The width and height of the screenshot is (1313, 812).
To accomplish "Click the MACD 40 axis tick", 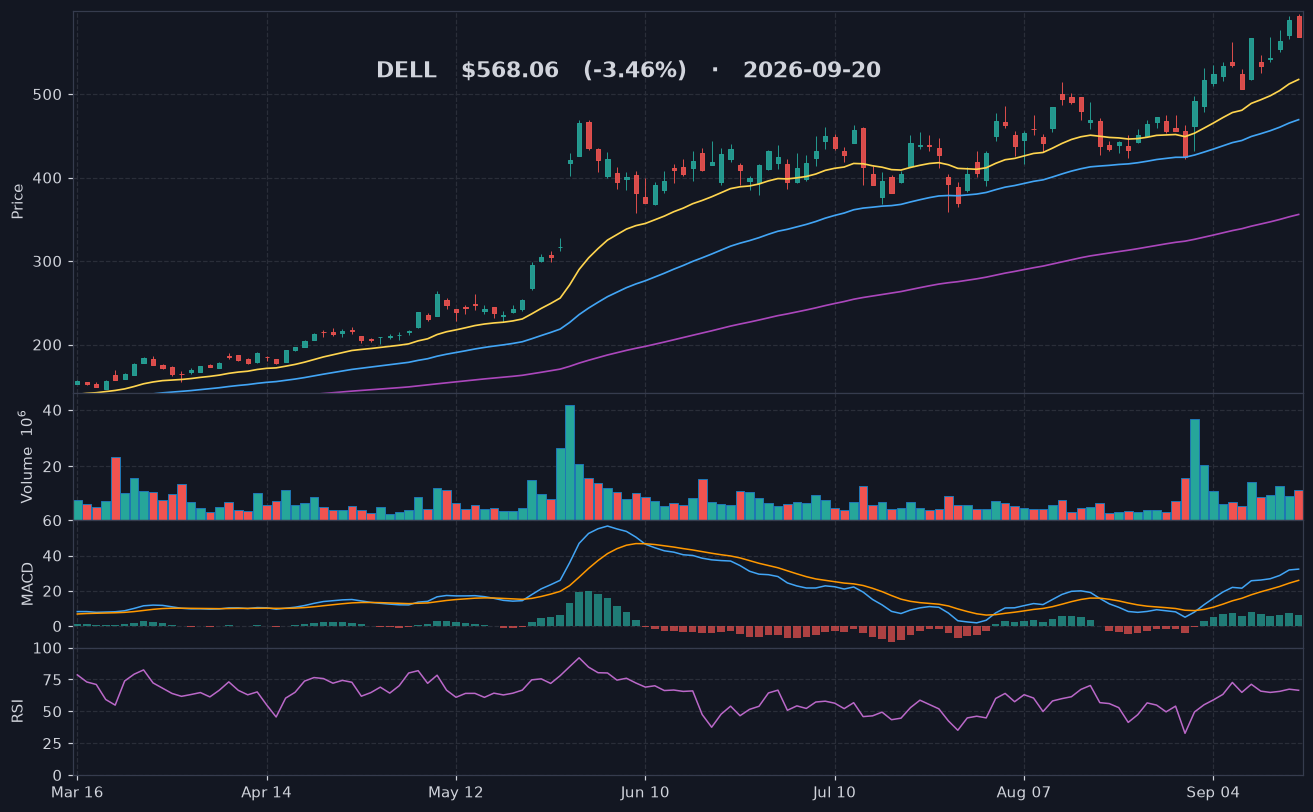I will tap(54, 556).
